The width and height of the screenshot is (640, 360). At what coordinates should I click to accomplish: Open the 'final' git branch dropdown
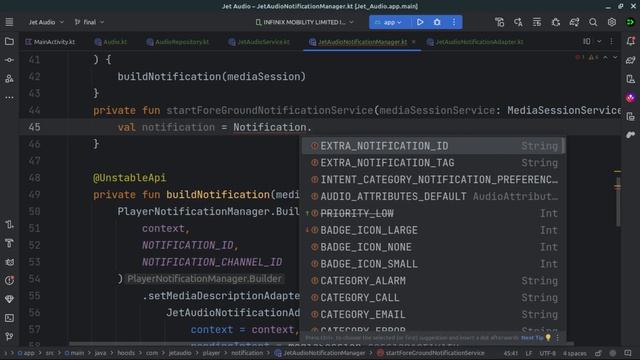(x=89, y=22)
